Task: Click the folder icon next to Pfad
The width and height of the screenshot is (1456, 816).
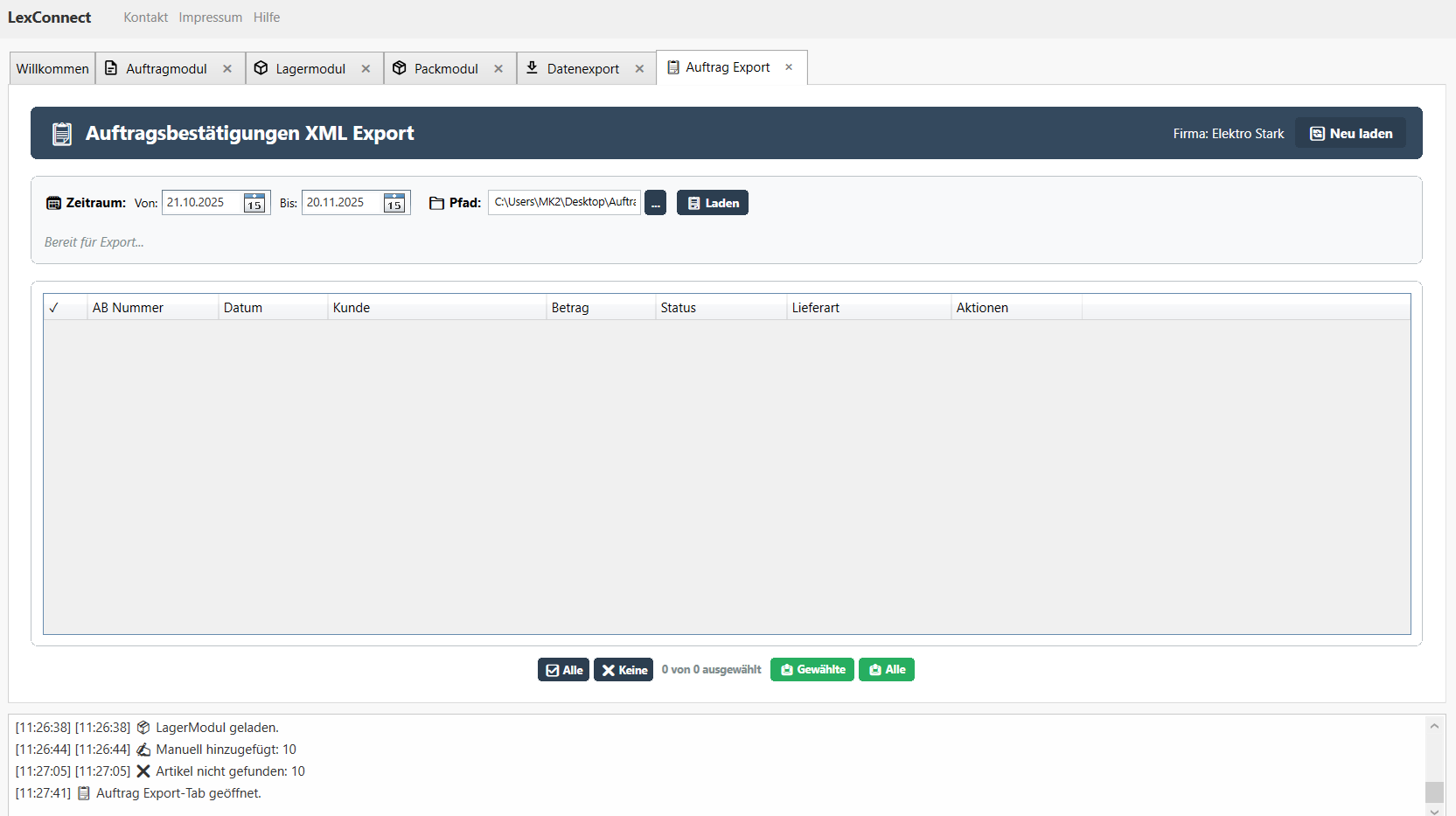Action: (x=436, y=202)
